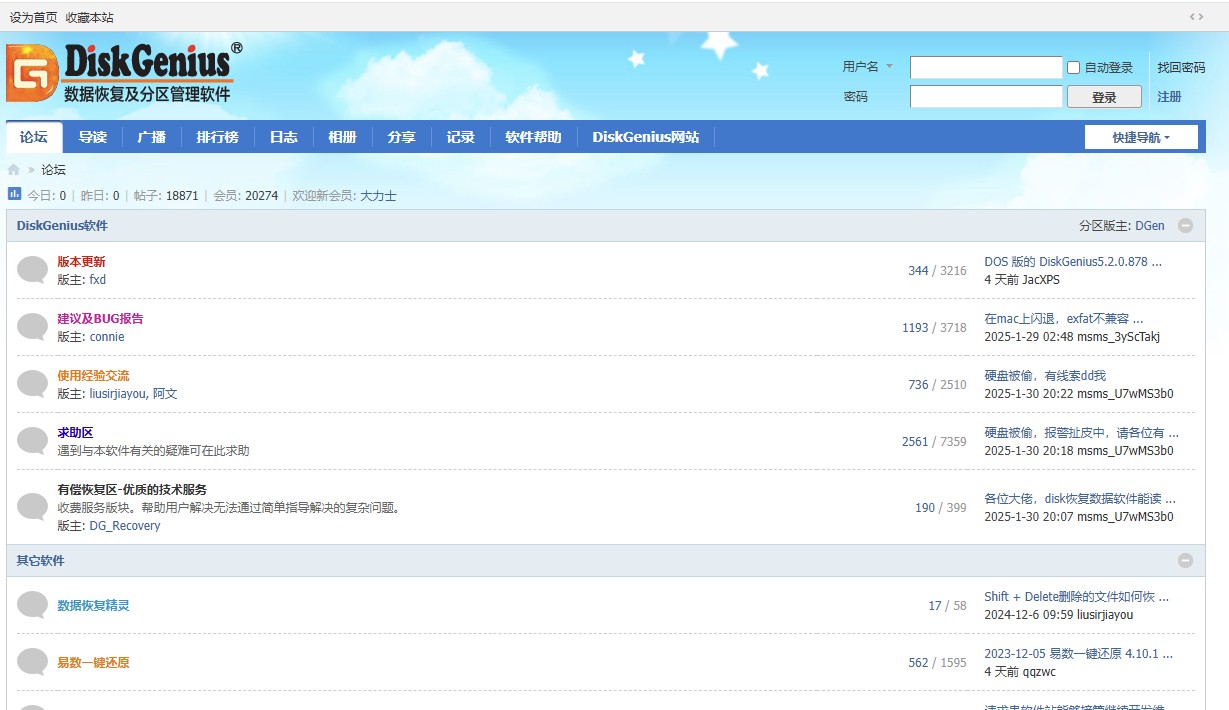Collapse the 其它软件 section
The height and width of the screenshot is (710, 1229).
click(x=1185, y=561)
